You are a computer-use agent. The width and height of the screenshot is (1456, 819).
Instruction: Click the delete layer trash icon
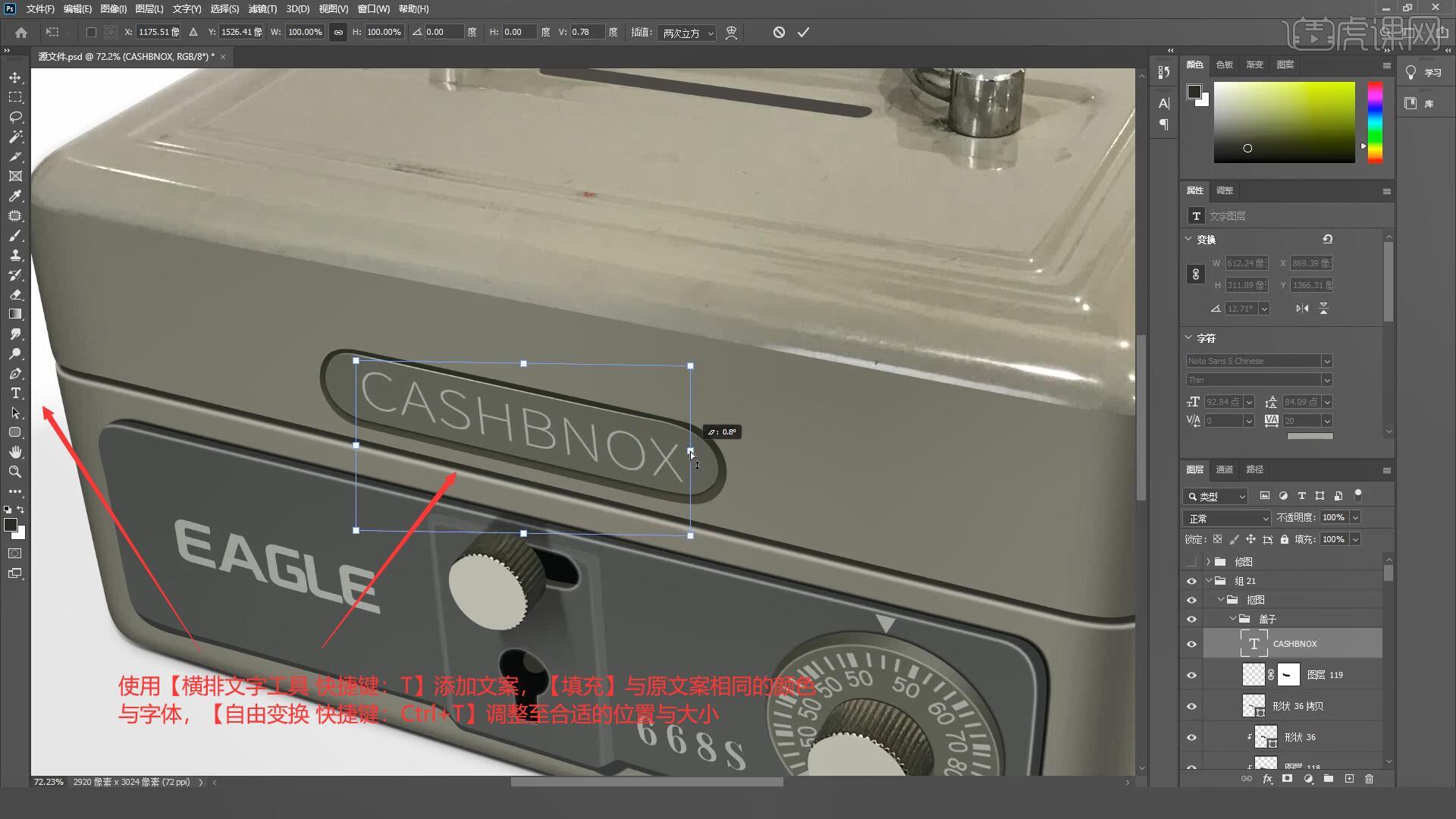1369,779
